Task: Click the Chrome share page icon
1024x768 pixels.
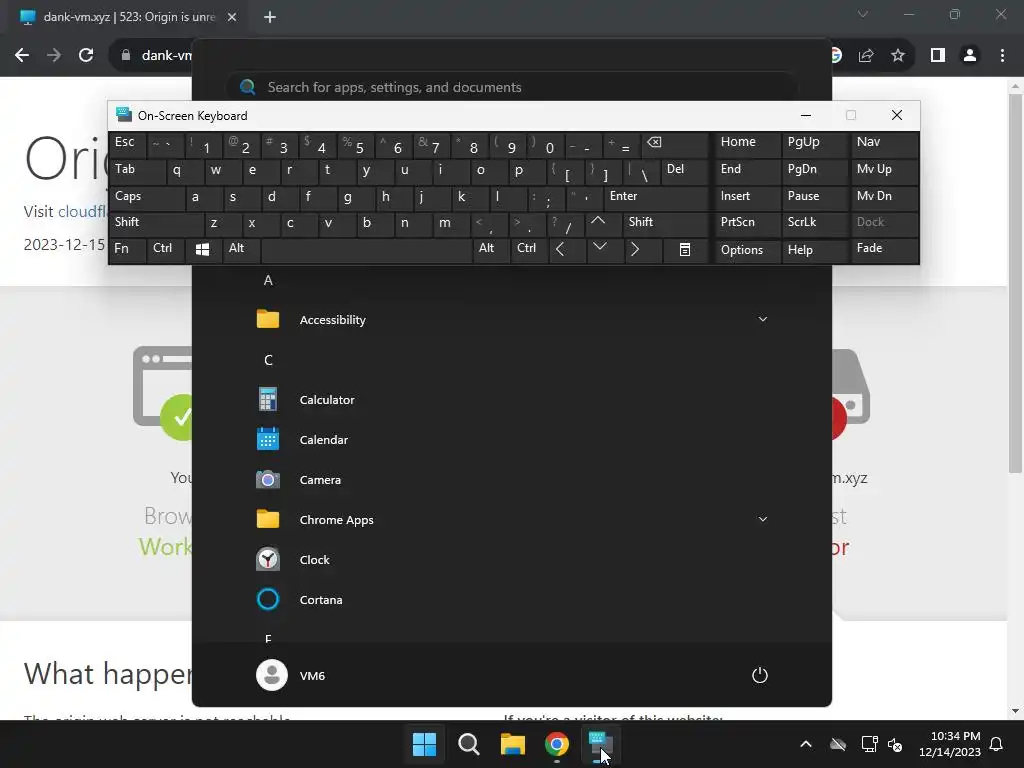Action: [866, 56]
